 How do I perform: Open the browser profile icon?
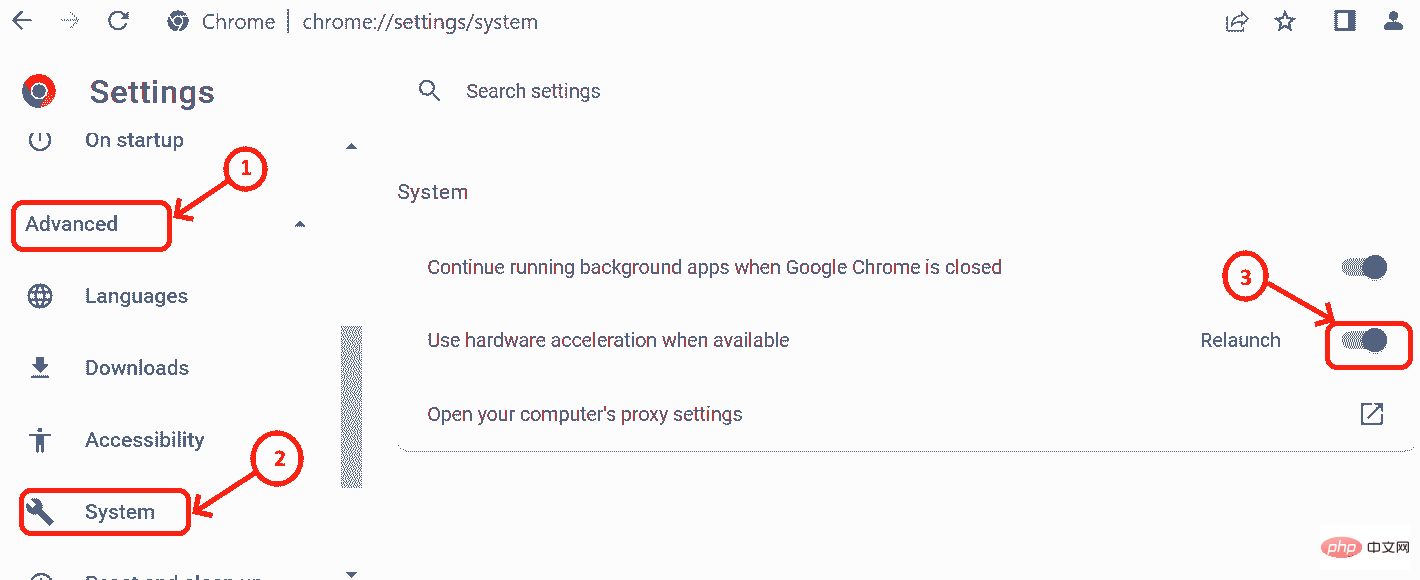(x=1394, y=21)
